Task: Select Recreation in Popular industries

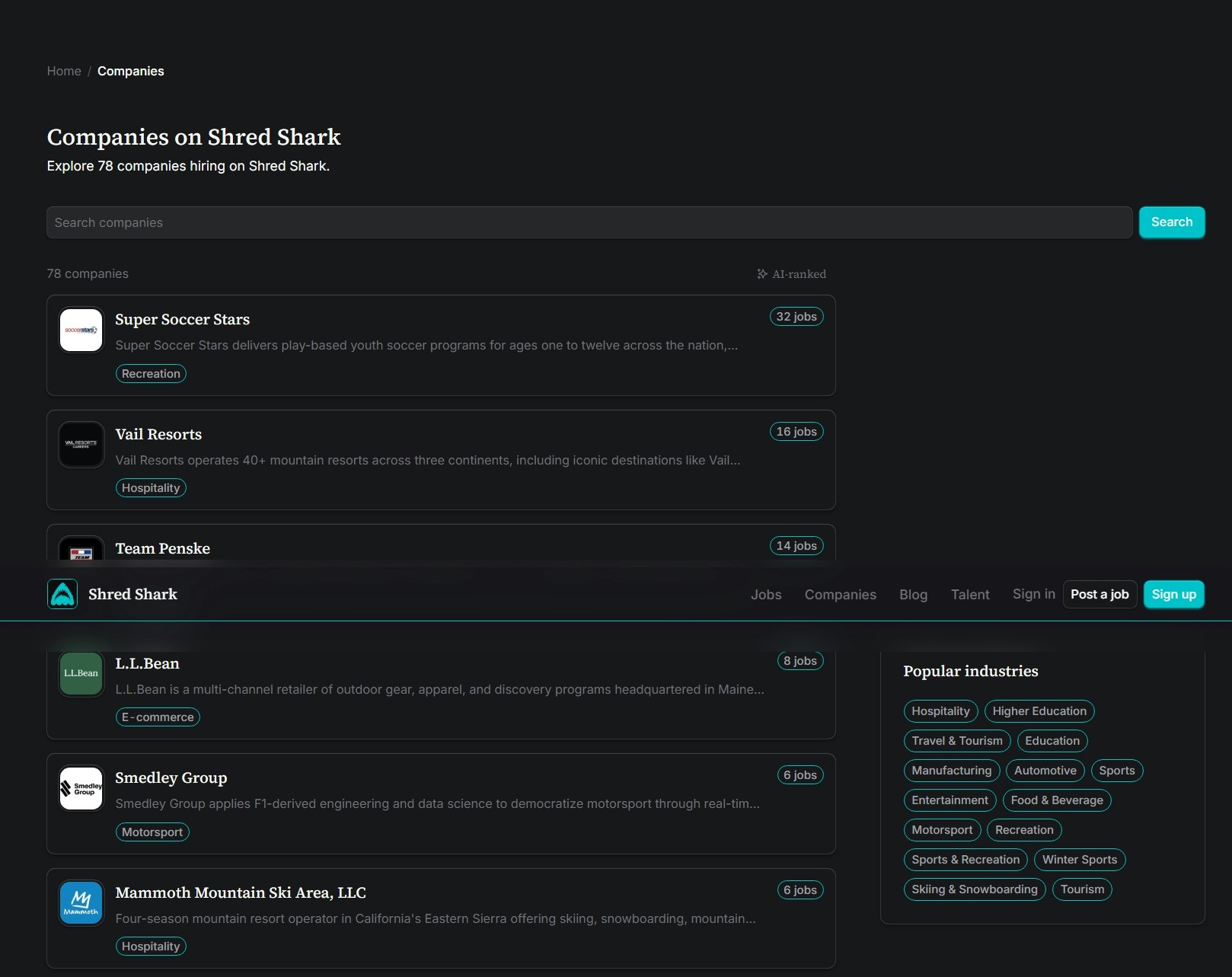Action: pos(1025,830)
